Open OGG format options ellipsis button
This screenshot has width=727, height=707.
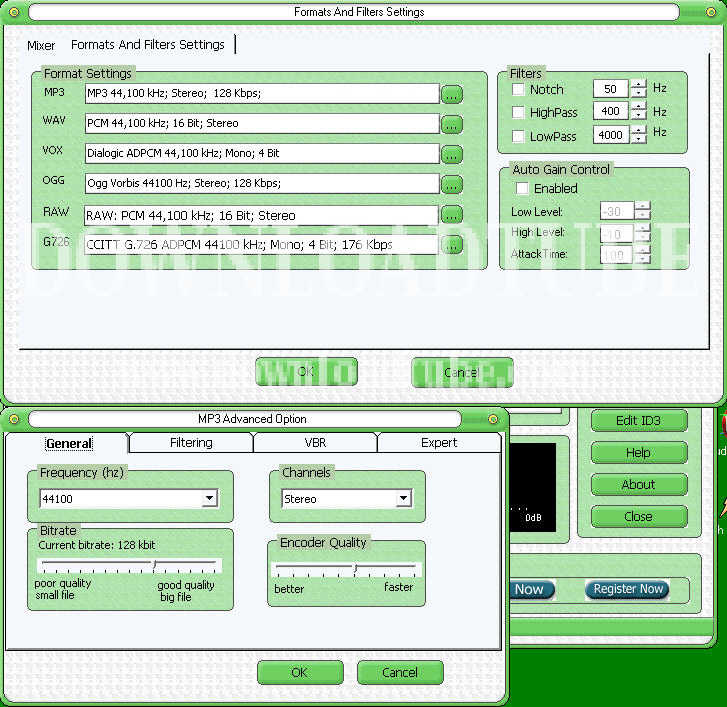[452, 185]
